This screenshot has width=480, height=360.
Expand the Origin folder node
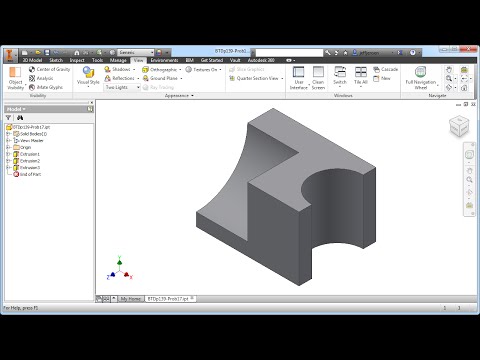8,147
